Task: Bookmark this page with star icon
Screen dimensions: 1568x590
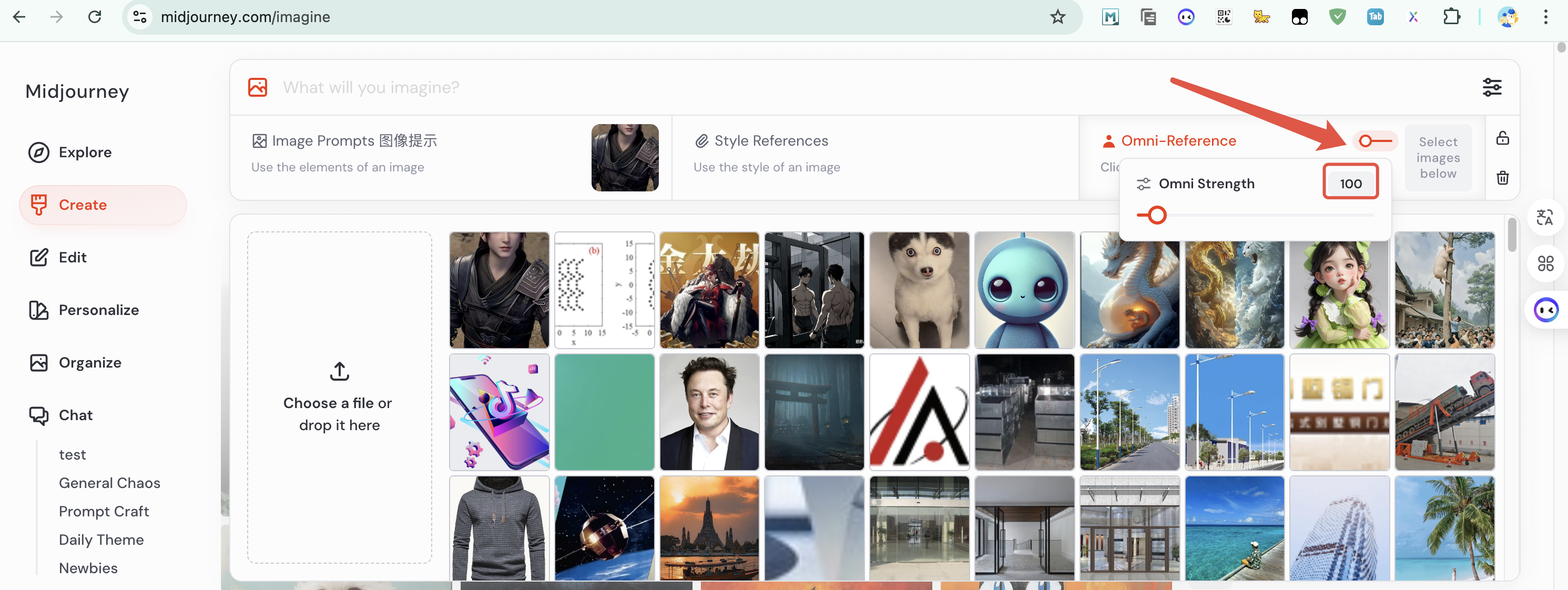Action: pyautogui.click(x=1057, y=17)
